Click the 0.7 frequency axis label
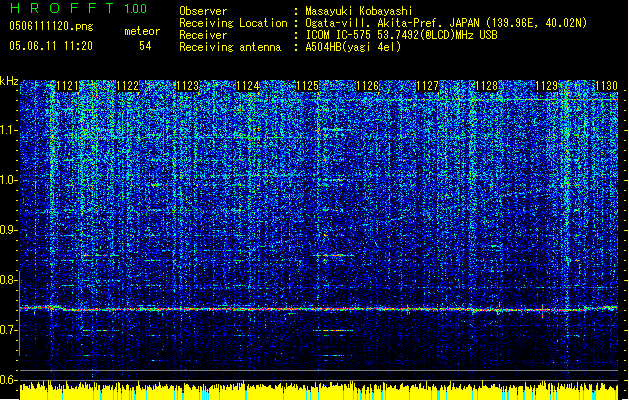 [x=9, y=330]
